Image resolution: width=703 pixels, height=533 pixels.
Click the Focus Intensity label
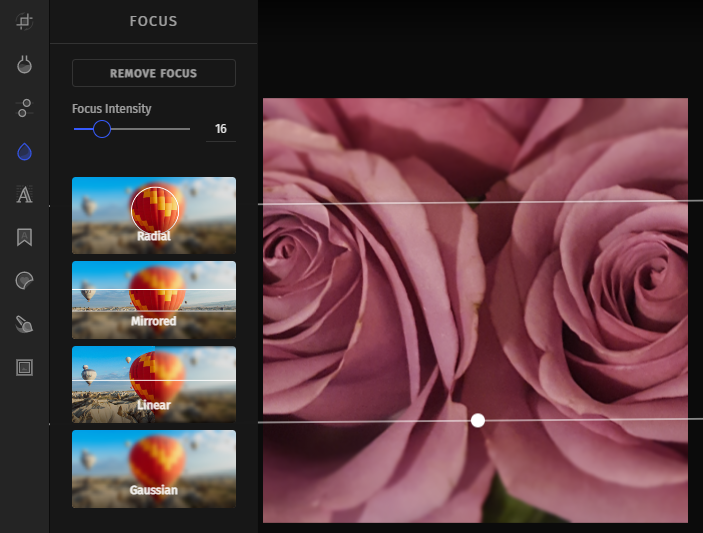point(112,109)
